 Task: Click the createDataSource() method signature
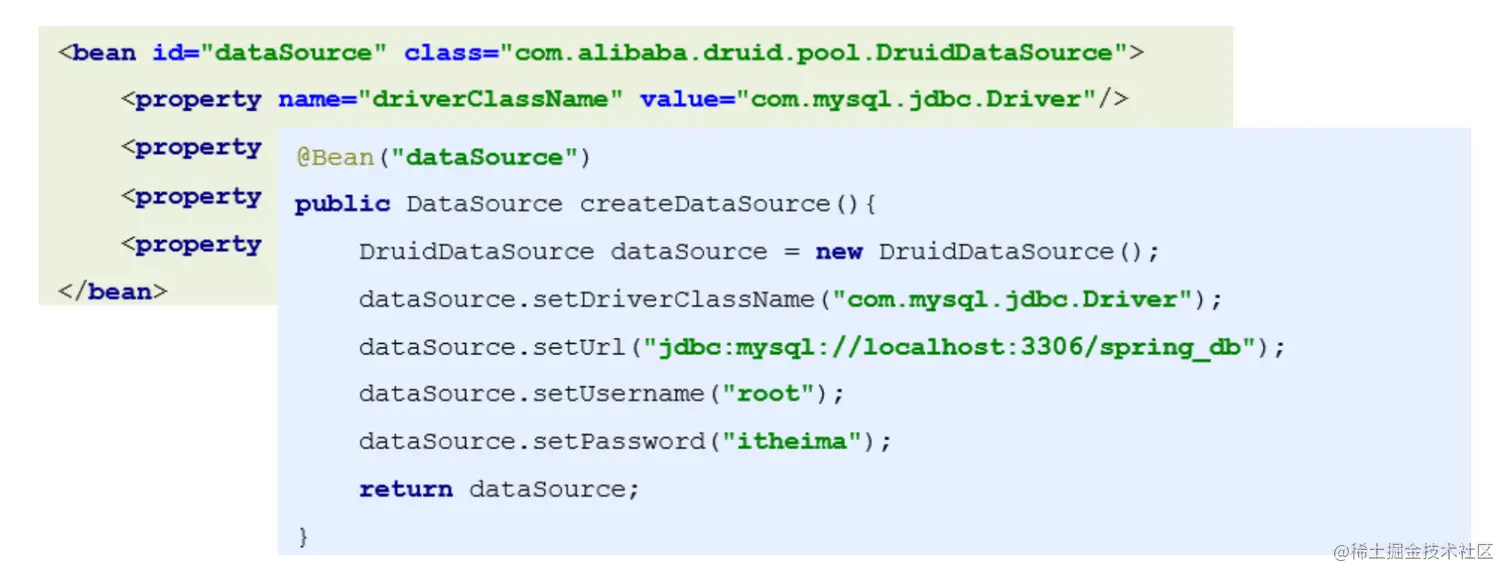coord(586,204)
